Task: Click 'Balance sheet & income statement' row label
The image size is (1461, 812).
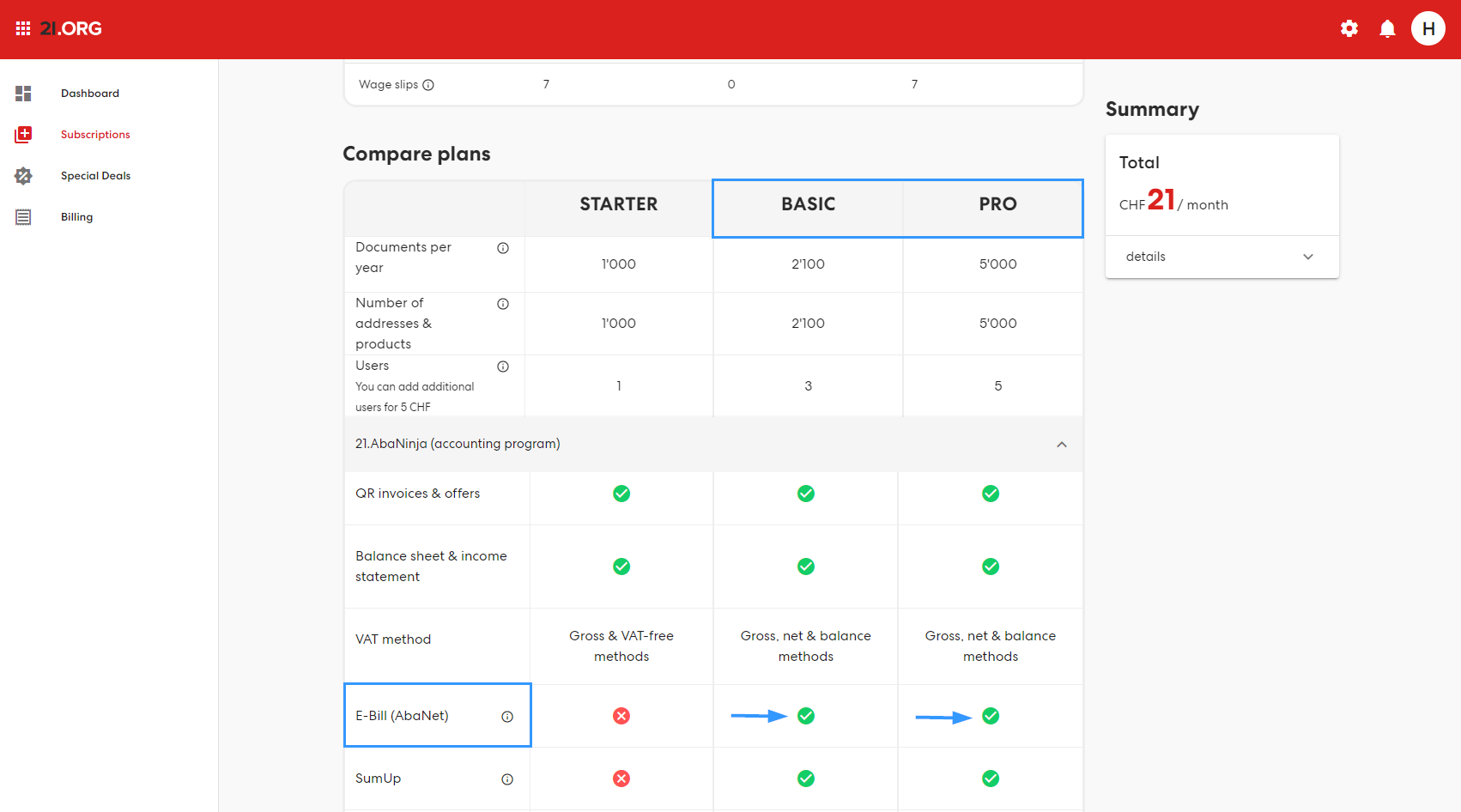Action: pos(431,567)
